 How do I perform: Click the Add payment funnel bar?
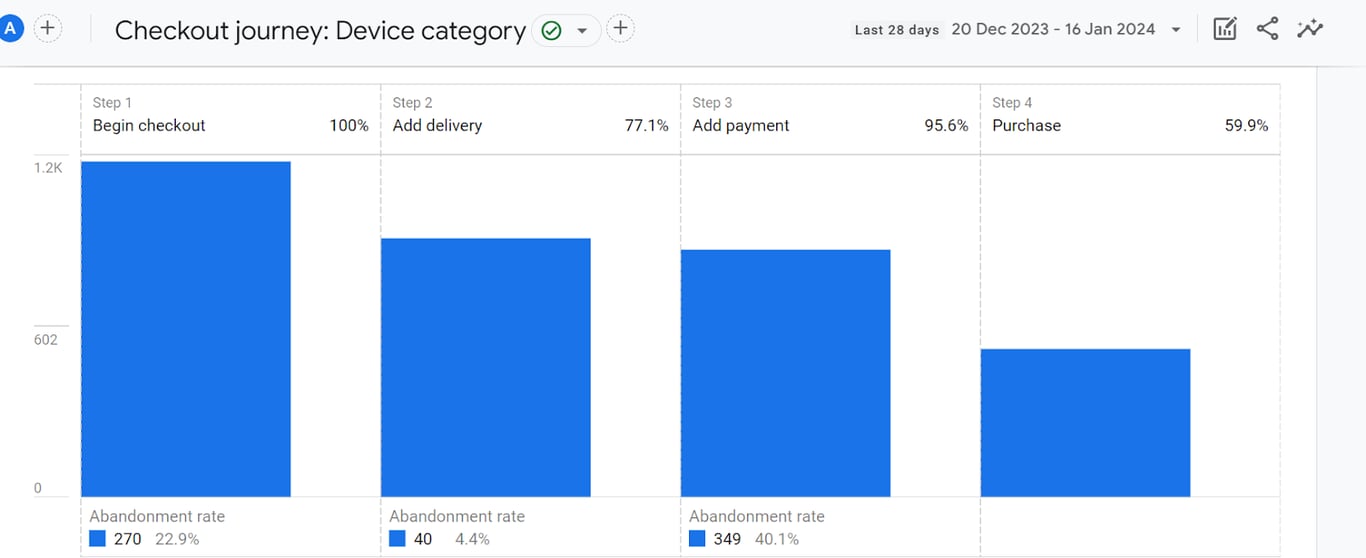pyautogui.click(x=786, y=373)
